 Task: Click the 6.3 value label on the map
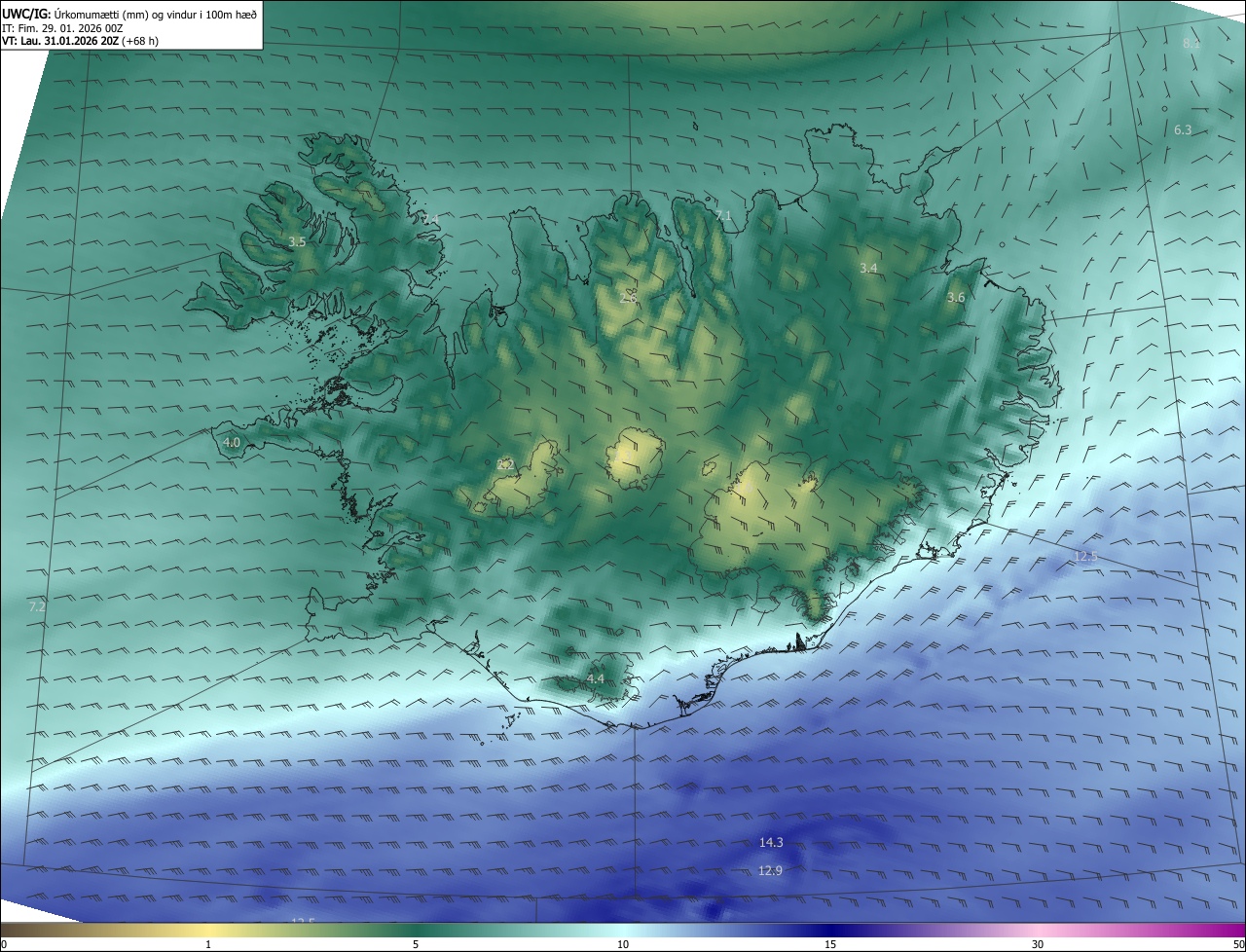pos(1183,129)
